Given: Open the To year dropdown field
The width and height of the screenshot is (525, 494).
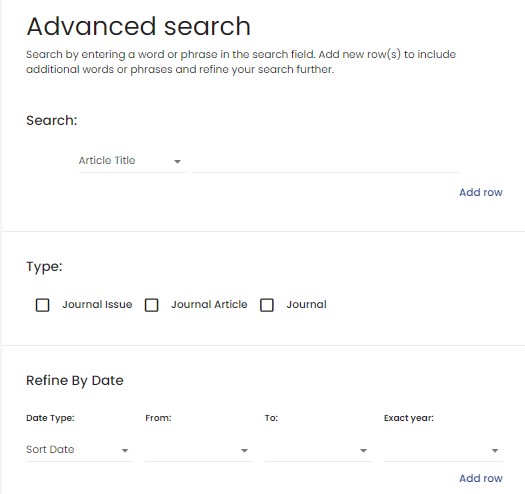Looking at the screenshot, I should tap(318, 450).
